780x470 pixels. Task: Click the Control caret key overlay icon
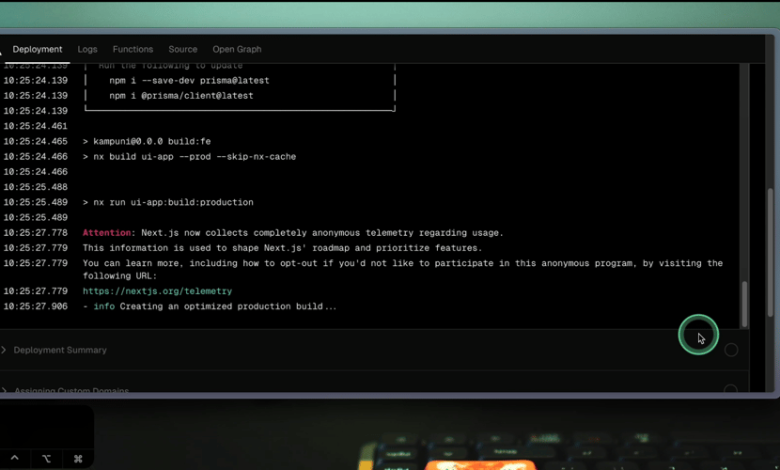pyautogui.click(x=14, y=458)
